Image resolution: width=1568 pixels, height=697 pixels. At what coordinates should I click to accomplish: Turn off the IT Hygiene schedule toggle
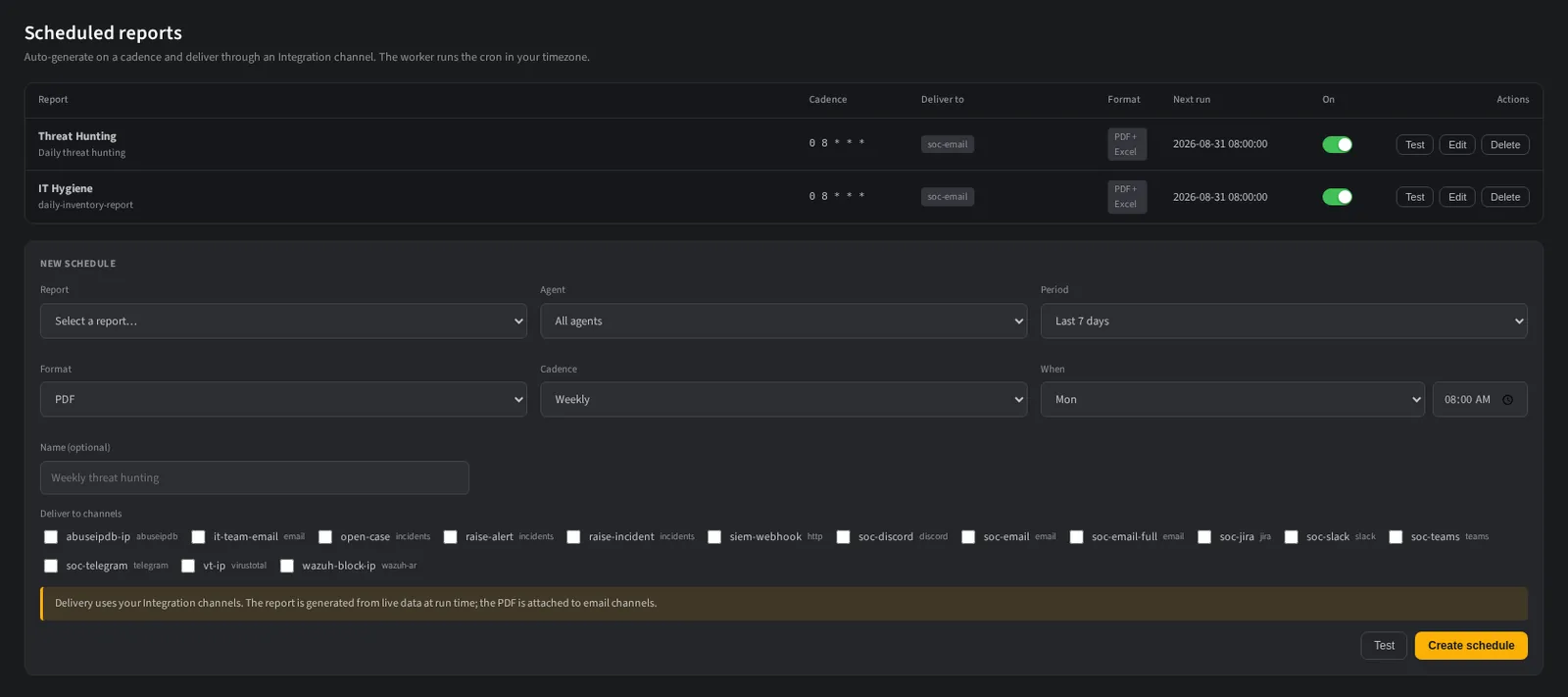[1337, 197]
